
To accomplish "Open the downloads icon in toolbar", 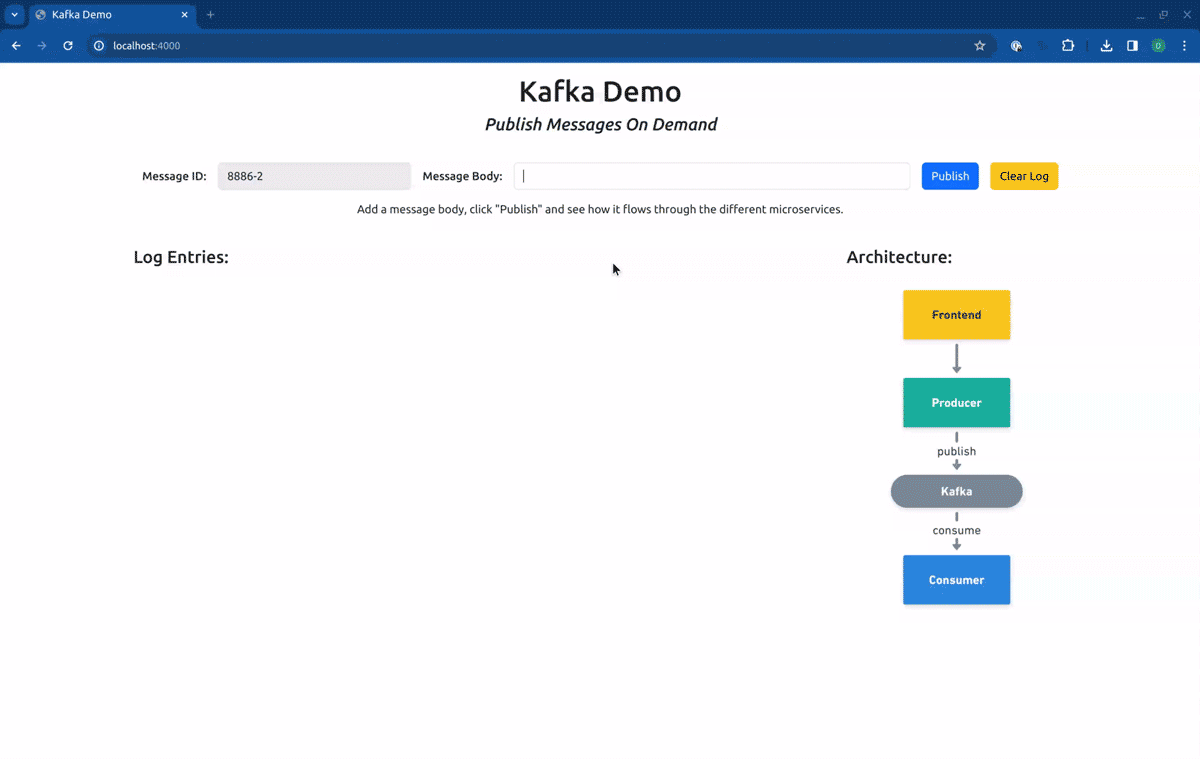I will 1107,46.
